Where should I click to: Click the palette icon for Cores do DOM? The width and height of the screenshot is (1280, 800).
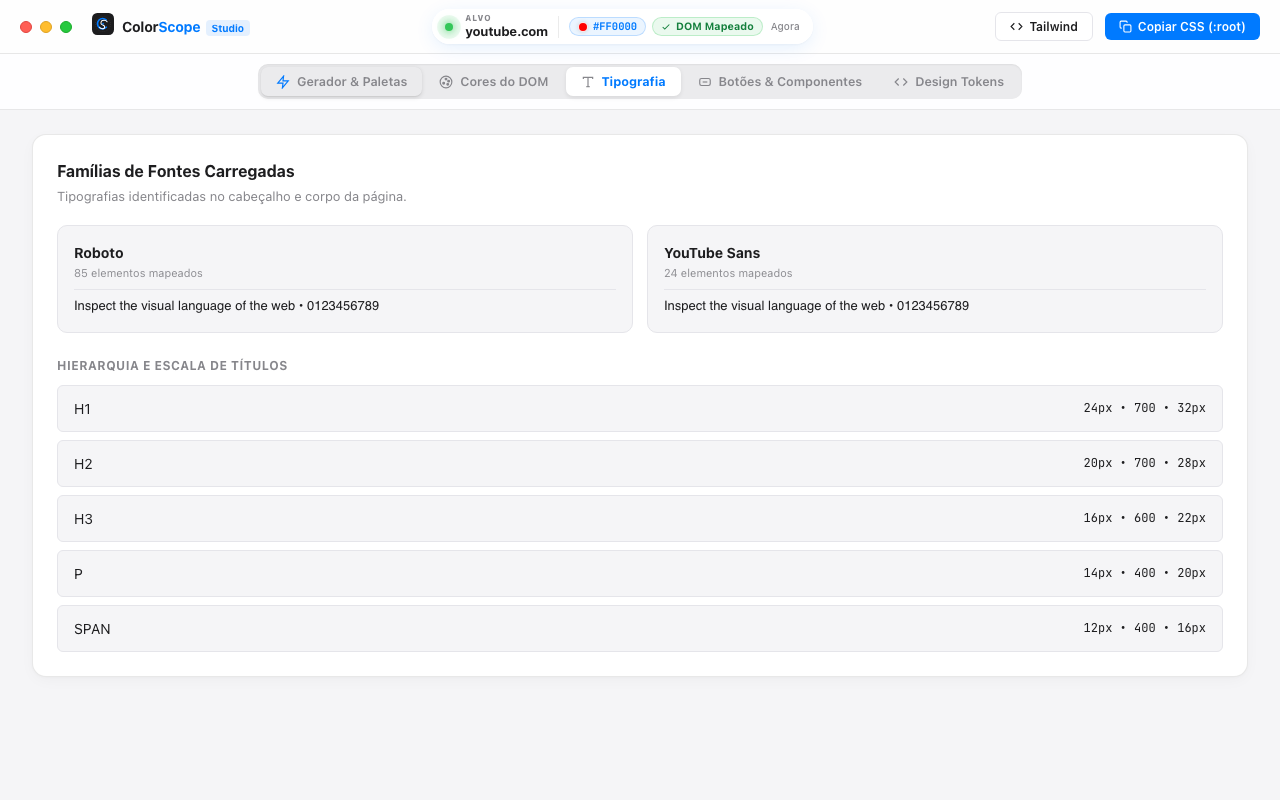(446, 82)
